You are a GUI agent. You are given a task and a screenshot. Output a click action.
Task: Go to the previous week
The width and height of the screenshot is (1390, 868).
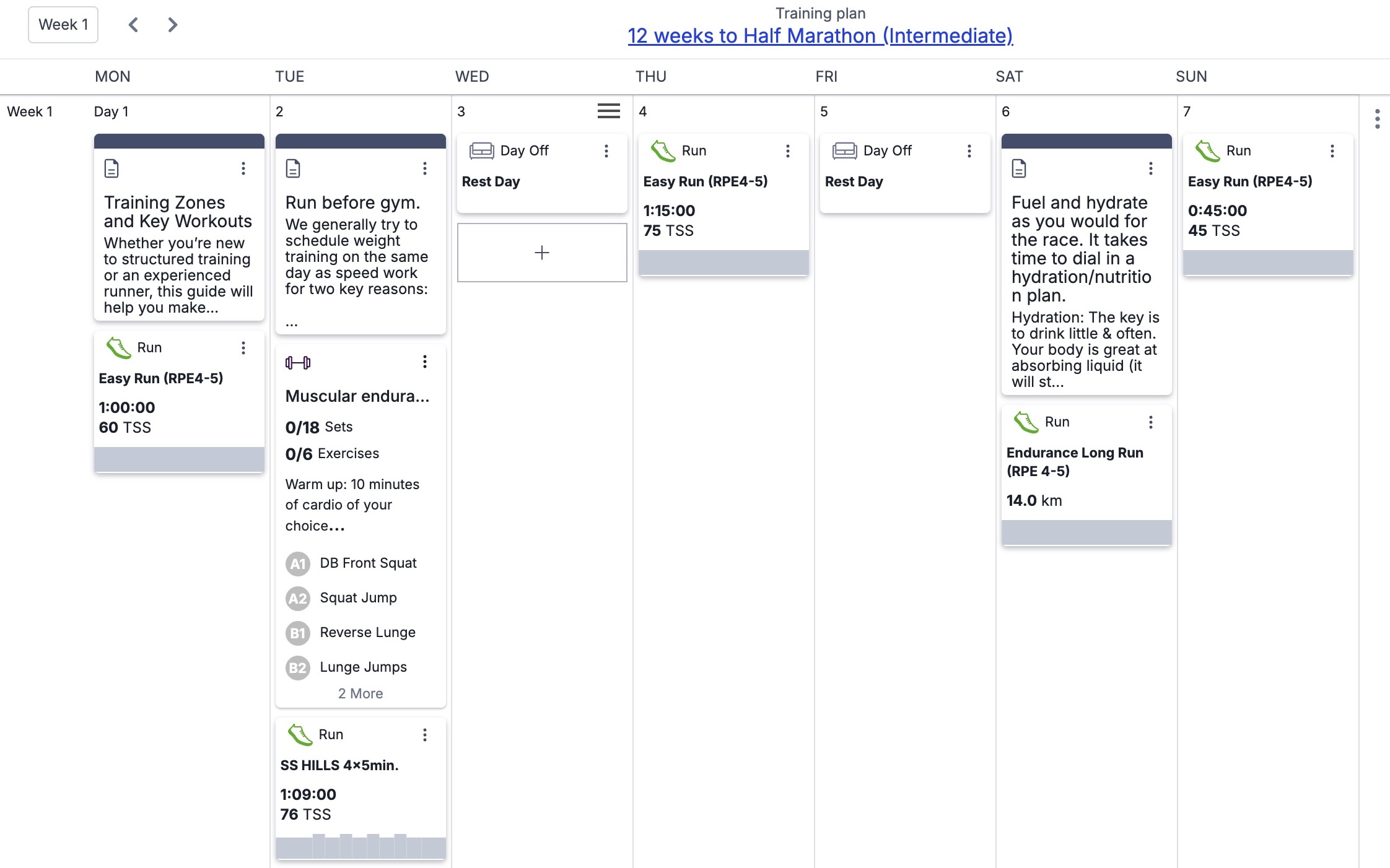133,25
